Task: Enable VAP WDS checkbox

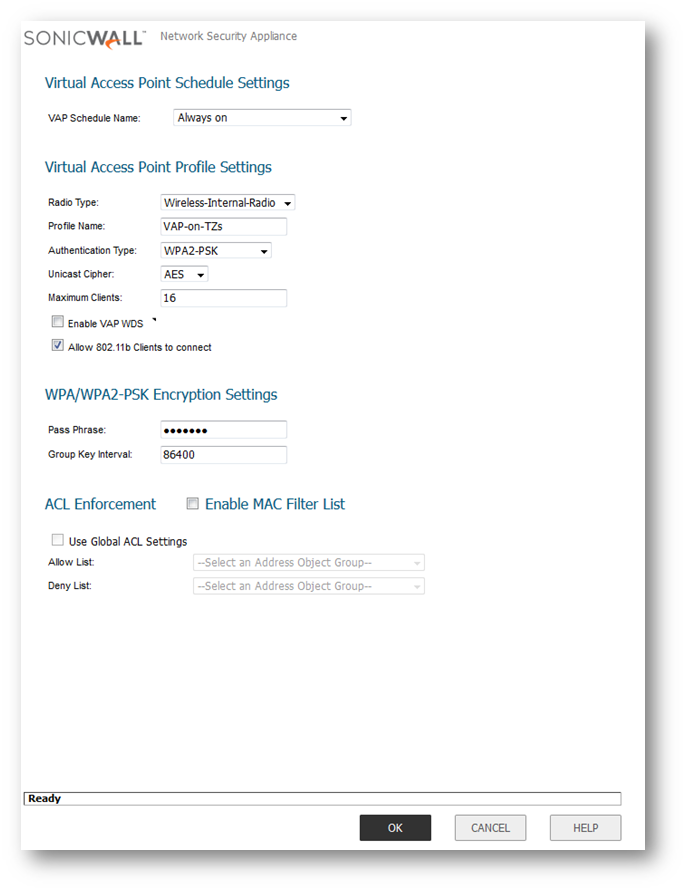Action: coord(58,323)
